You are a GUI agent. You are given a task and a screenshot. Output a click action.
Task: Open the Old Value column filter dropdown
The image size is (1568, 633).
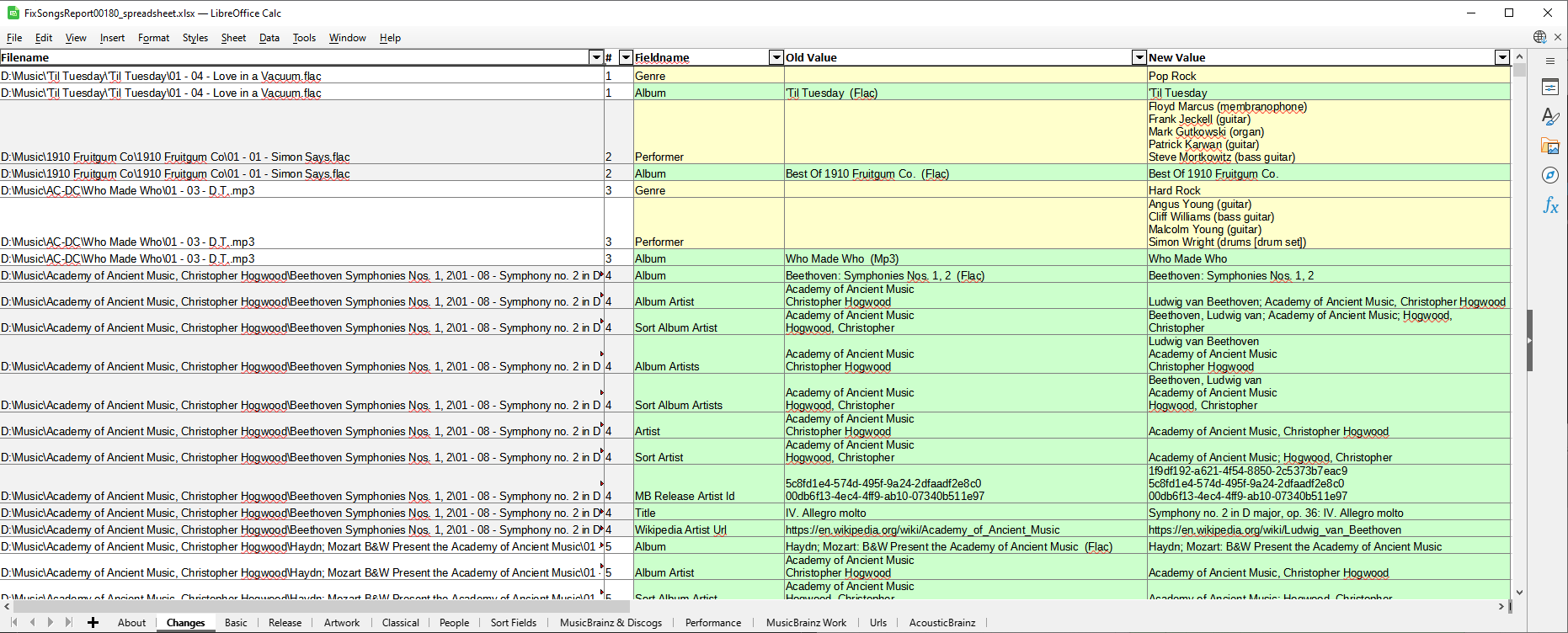pos(1139,57)
